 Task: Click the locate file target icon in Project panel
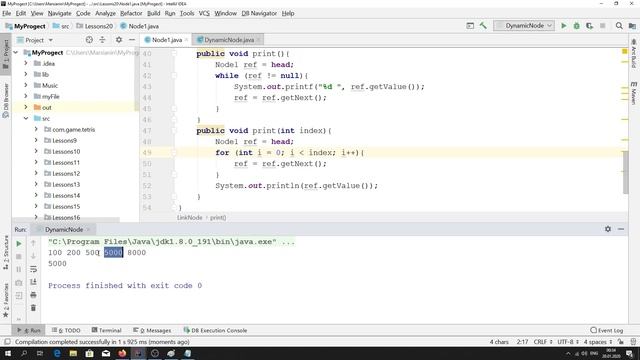tap(89, 40)
